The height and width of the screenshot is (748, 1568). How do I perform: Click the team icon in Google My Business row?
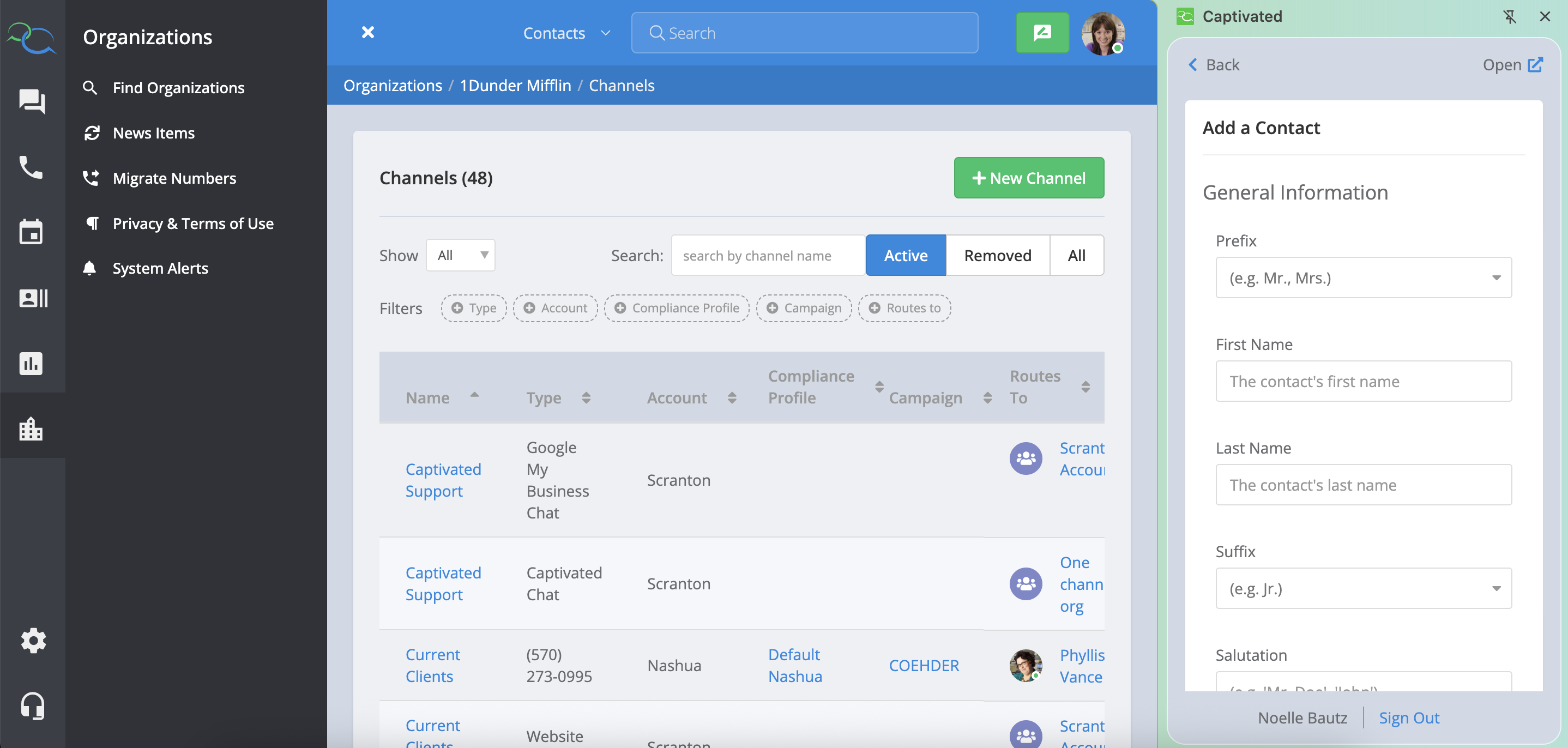1026,459
